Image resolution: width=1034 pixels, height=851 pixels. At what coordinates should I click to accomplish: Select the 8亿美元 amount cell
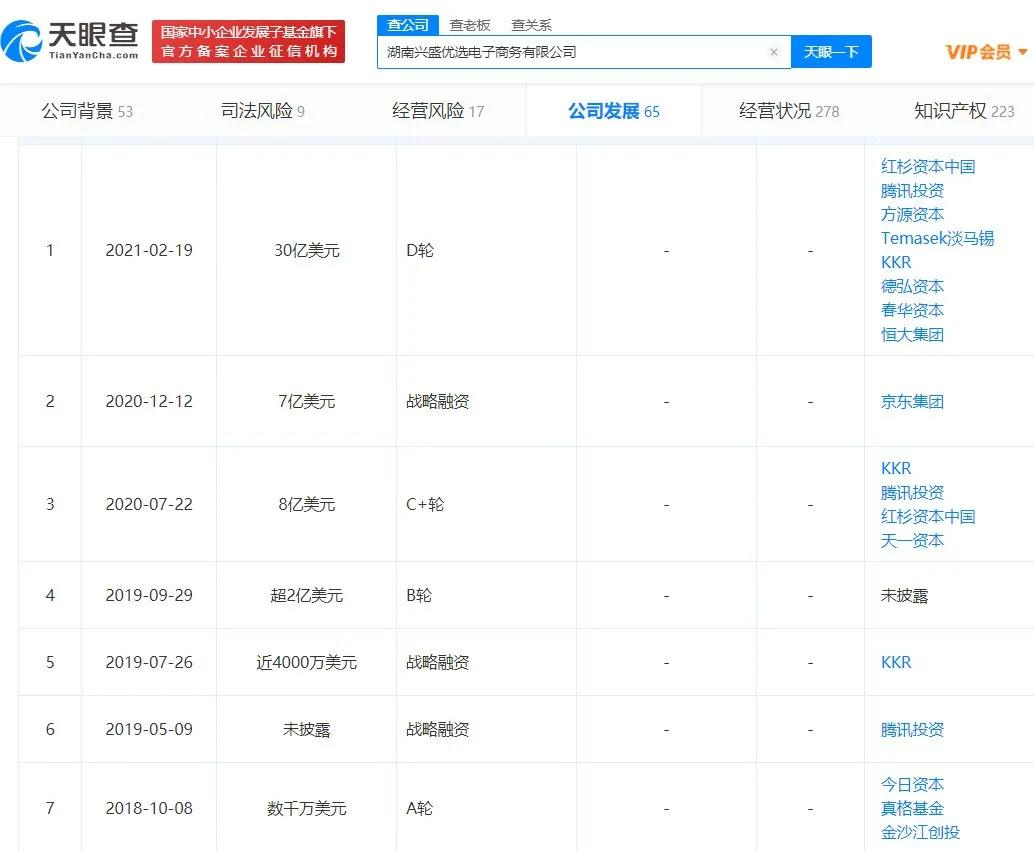coord(307,505)
